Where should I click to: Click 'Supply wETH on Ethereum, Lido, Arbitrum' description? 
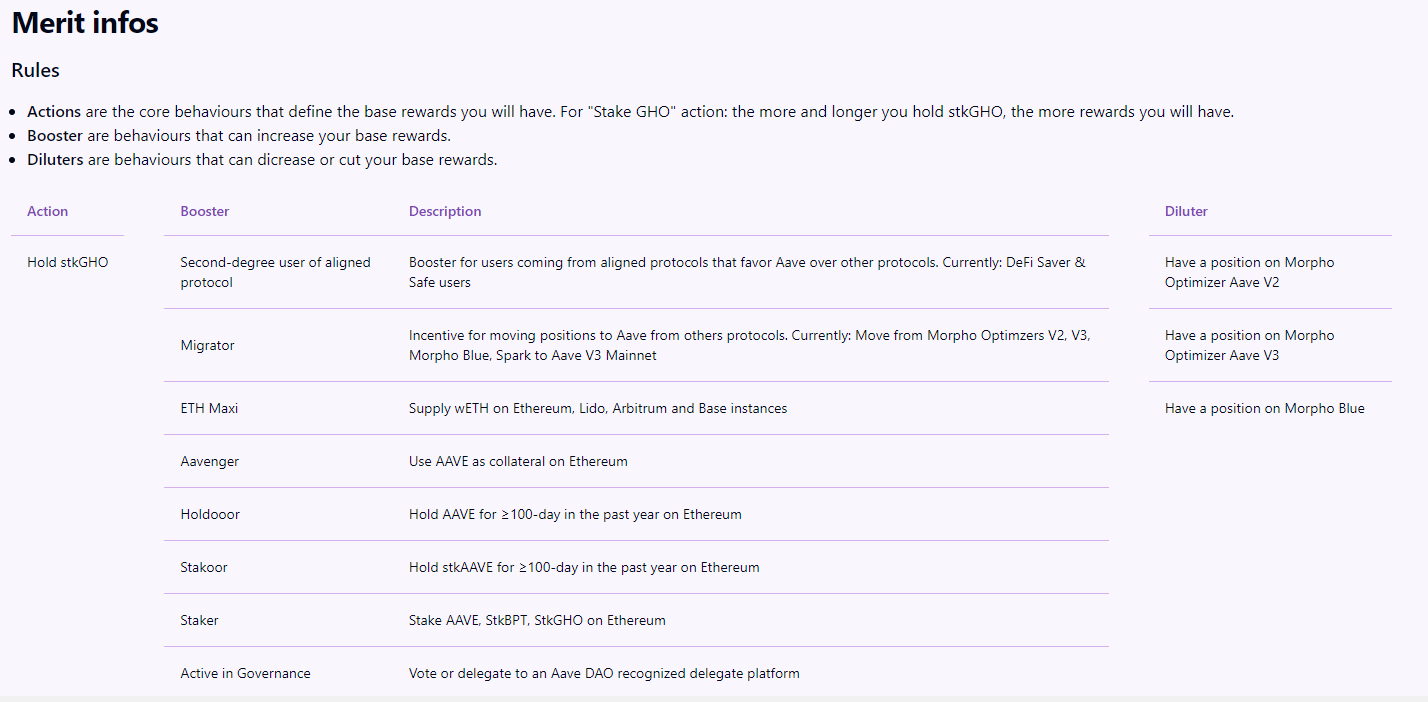(x=598, y=408)
